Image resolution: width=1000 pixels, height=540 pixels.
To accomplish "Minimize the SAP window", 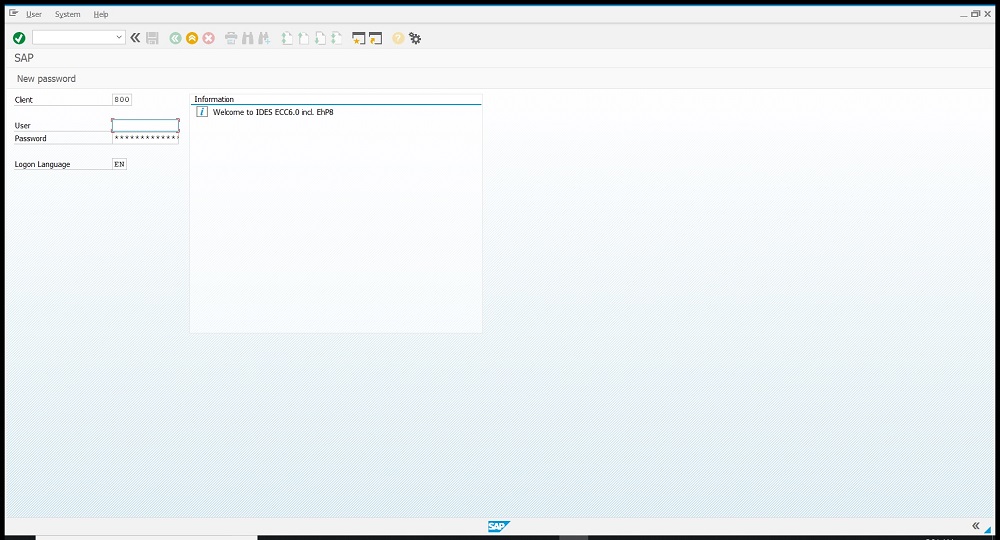I will click(964, 14).
